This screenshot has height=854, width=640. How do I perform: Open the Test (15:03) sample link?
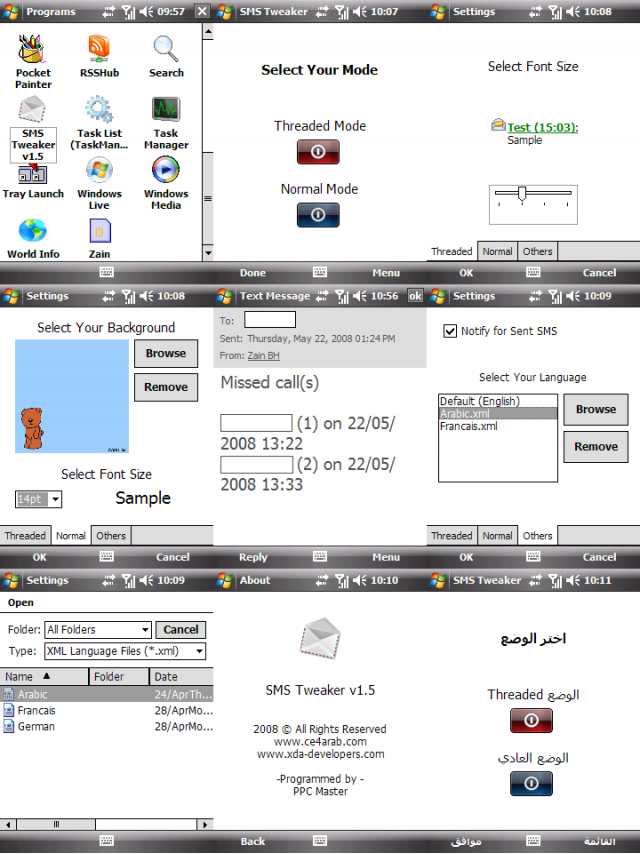click(x=543, y=127)
